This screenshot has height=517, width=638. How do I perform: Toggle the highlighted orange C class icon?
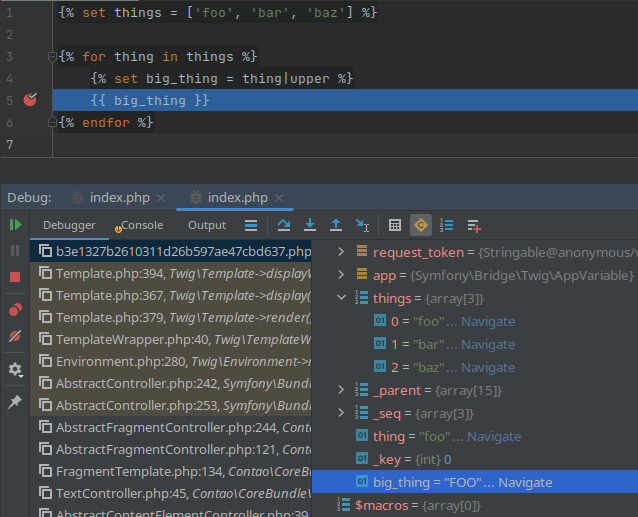click(421, 225)
